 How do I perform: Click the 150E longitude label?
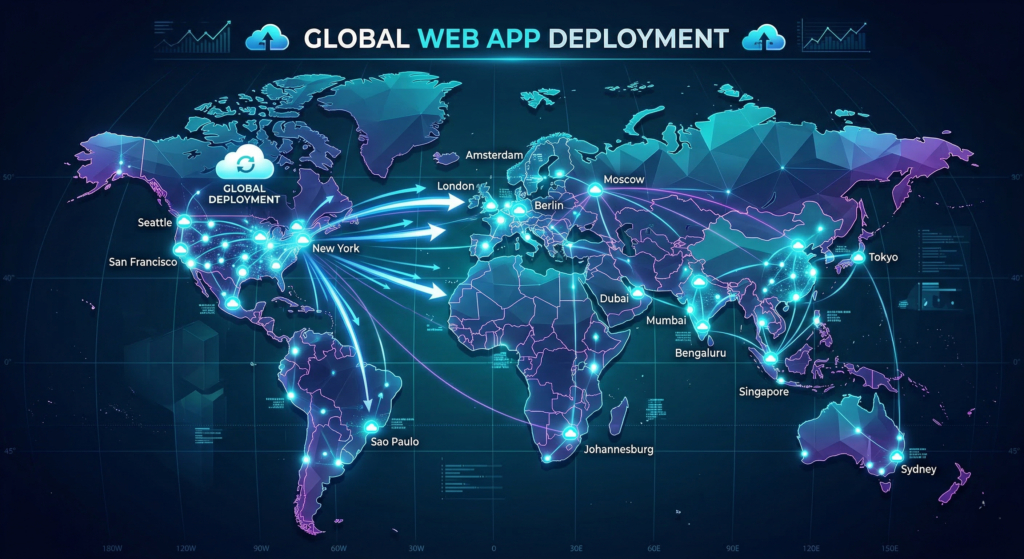click(891, 548)
